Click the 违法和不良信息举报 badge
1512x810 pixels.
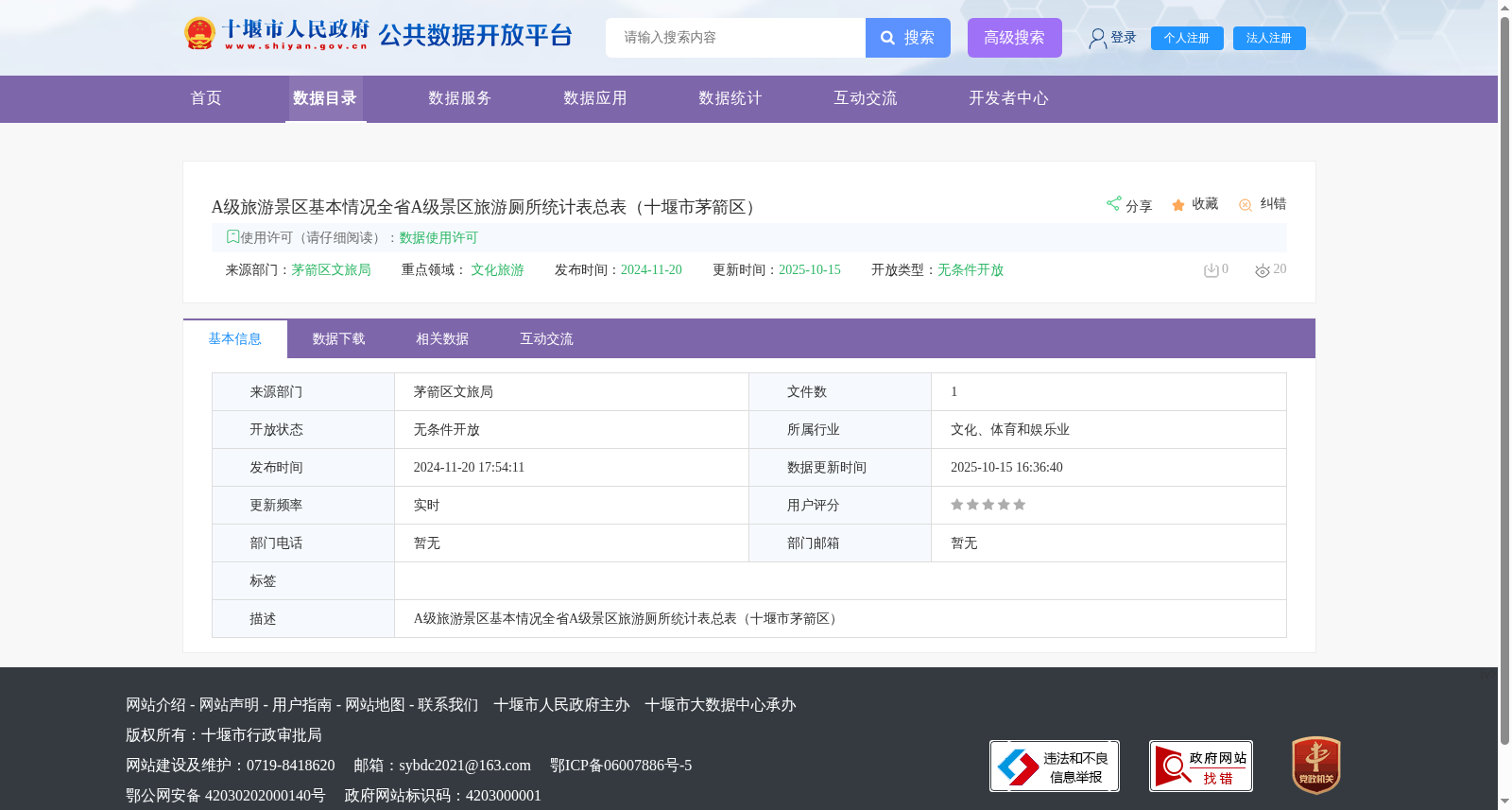click(1055, 766)
